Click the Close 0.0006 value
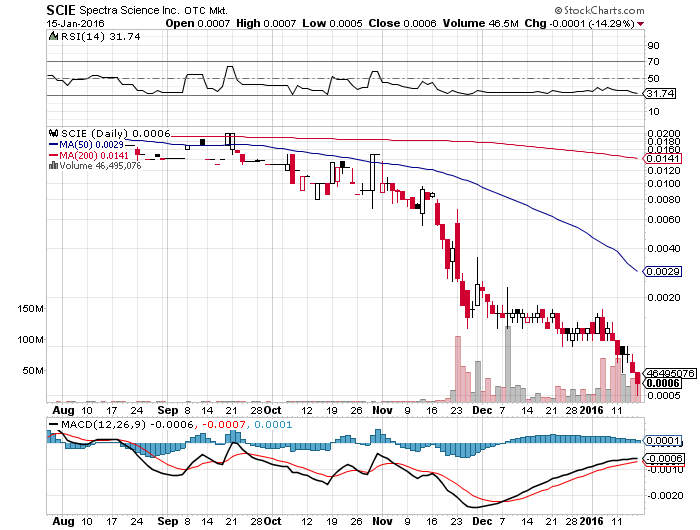 click(x=402, y=23)
